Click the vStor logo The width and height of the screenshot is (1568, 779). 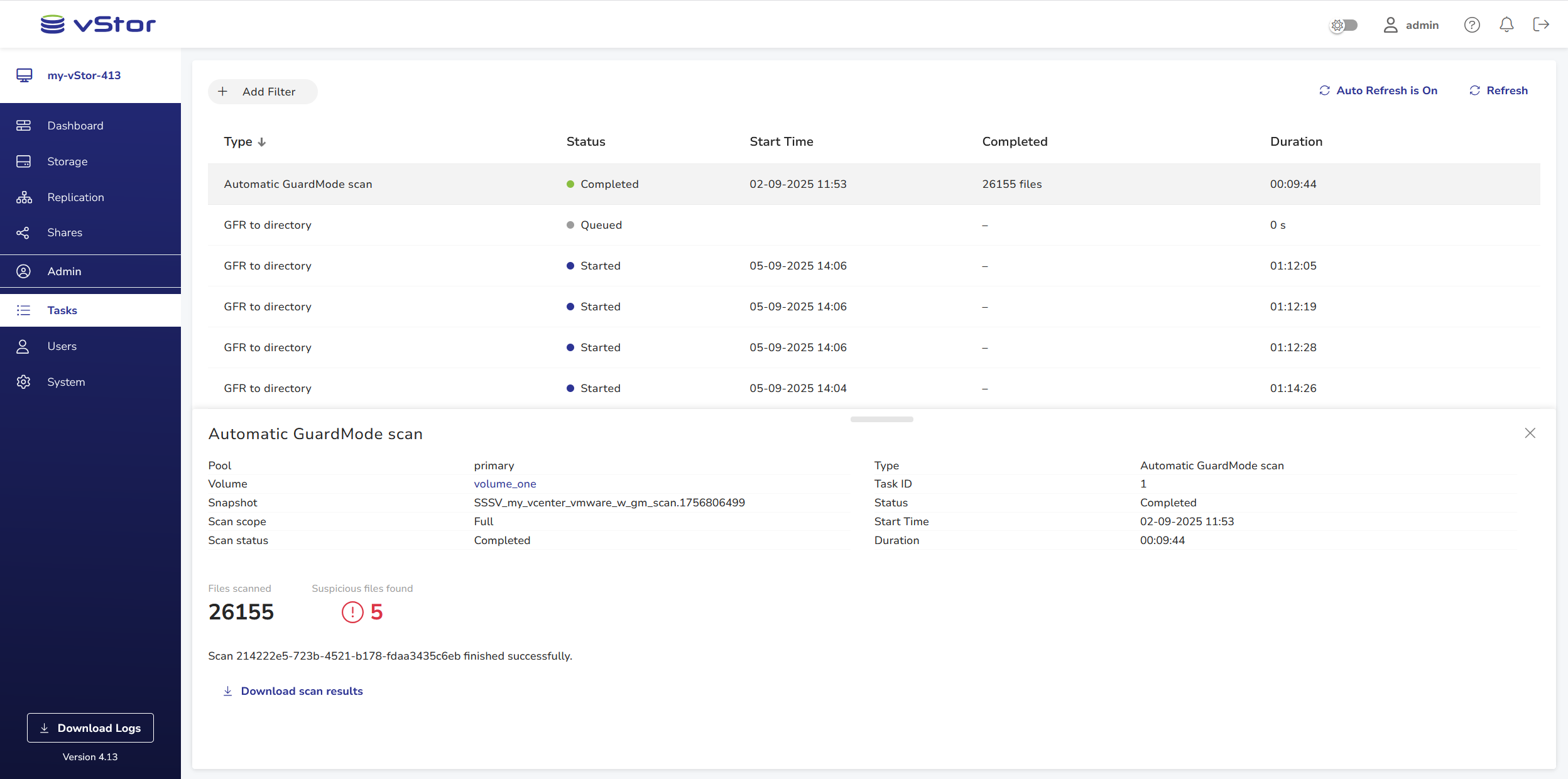98,25
